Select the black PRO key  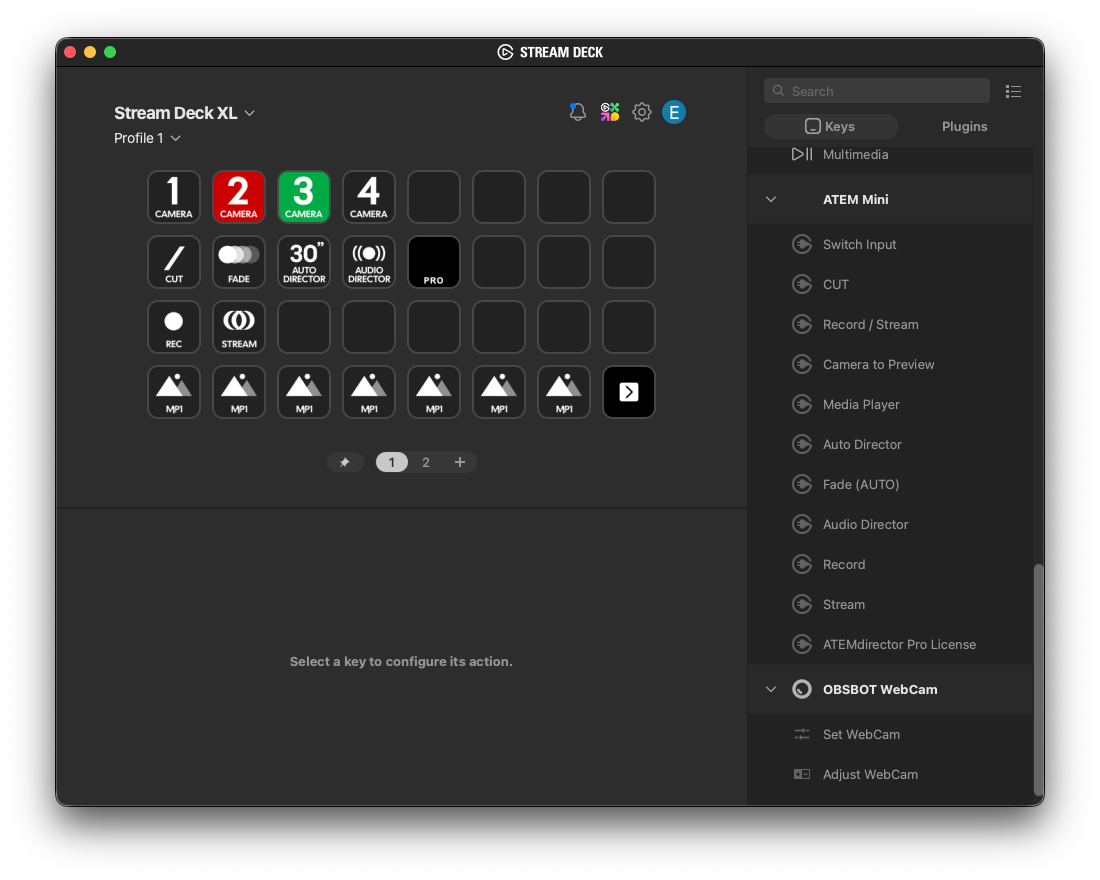coord(434,262)
